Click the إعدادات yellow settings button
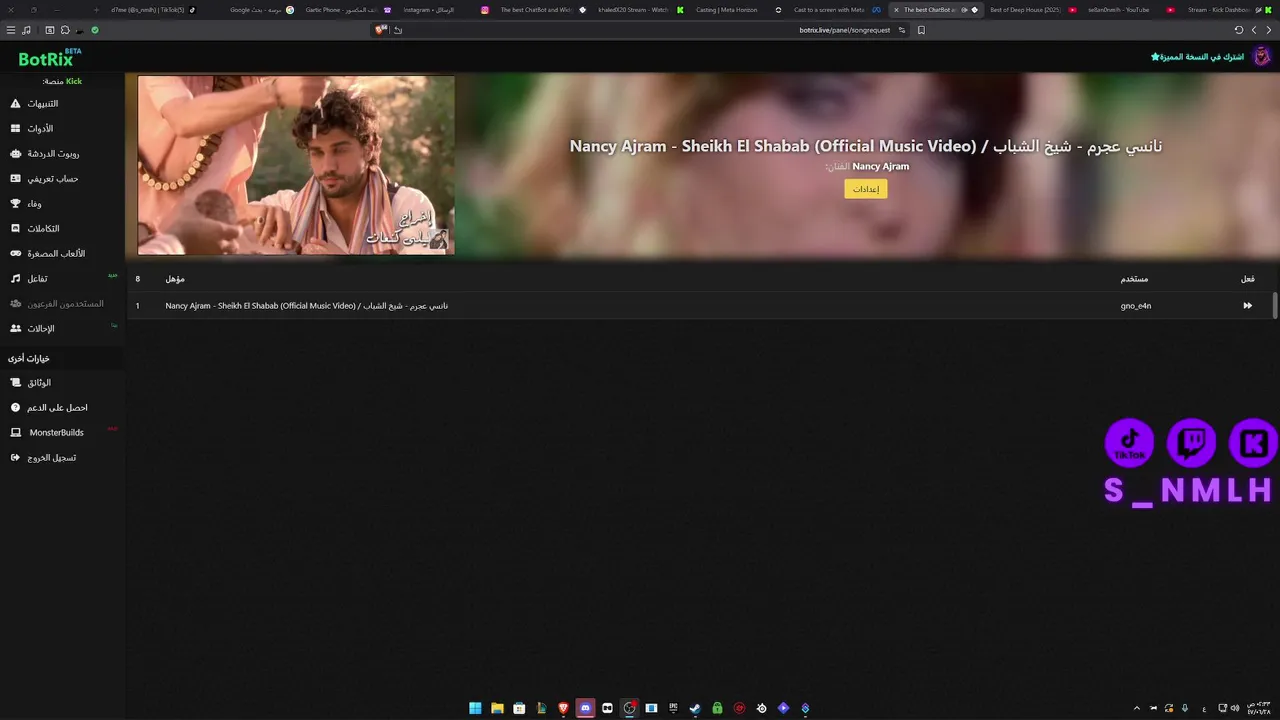 tap(865, 189)
